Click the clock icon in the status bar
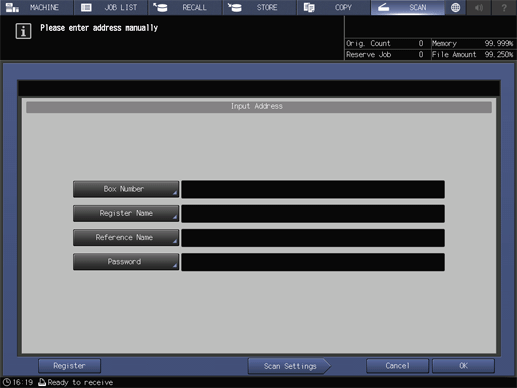Image resolution: width=517 pixels, height=388 pixels. click(7, 382)
